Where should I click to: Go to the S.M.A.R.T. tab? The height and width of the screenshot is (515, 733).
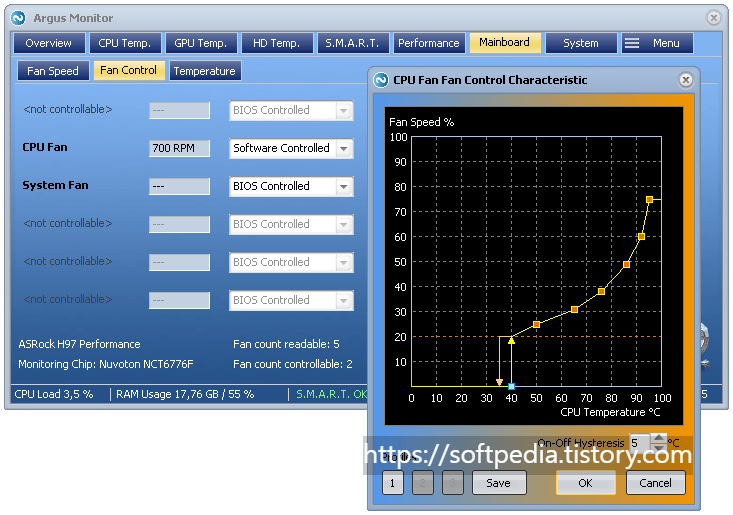353,43
